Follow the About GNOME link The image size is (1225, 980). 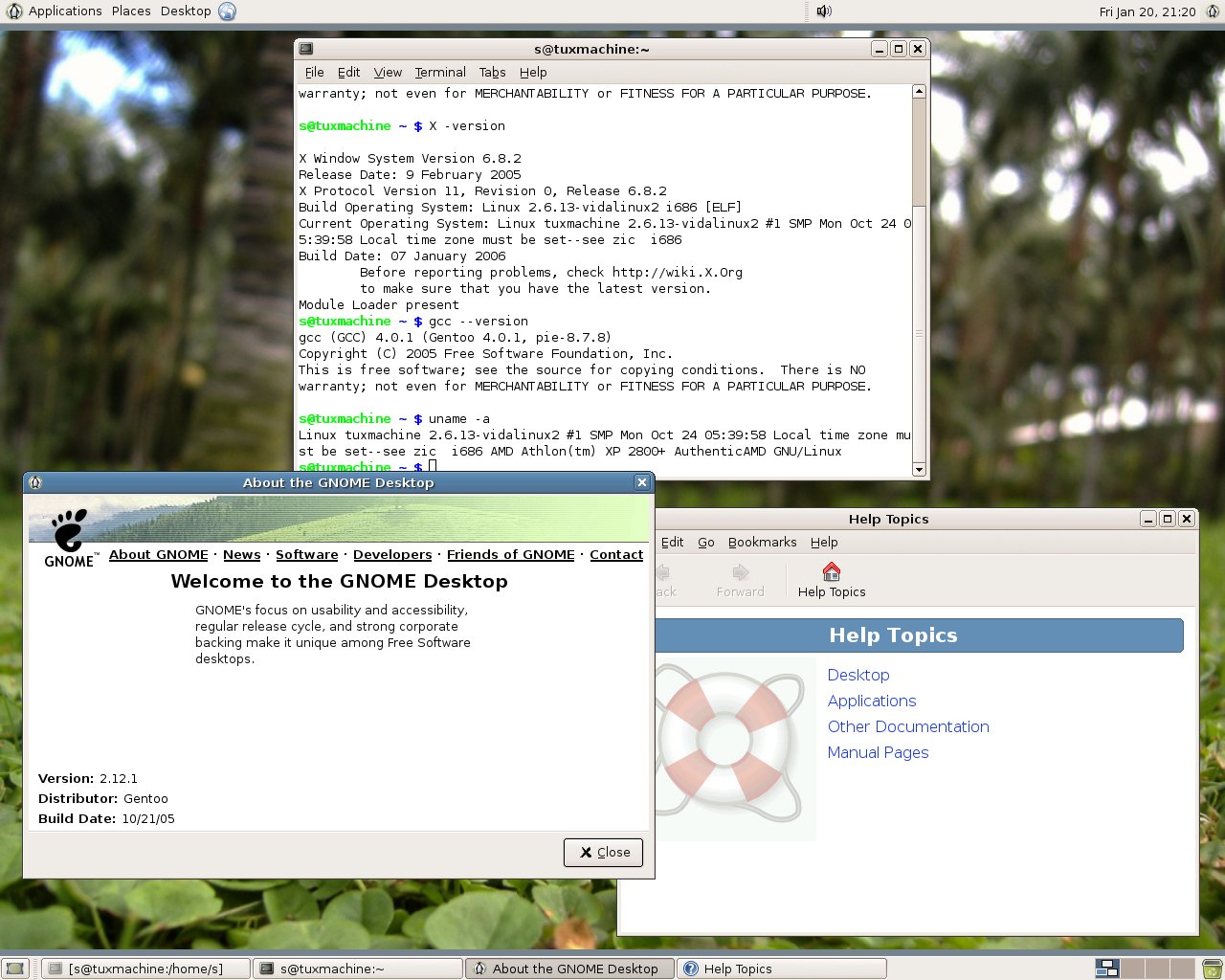pyautogui.click(x=159, y=555)
